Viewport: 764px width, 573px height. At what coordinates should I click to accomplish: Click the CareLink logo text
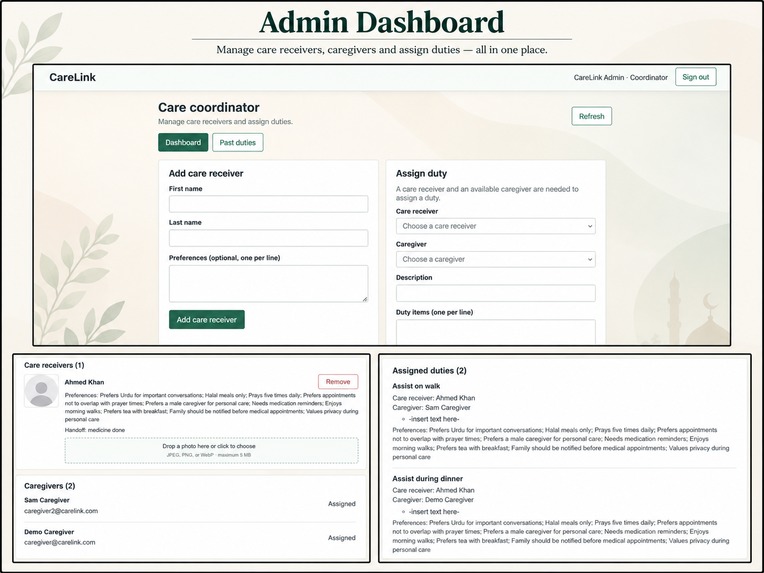pyautogui.click(x=73, y=77)
